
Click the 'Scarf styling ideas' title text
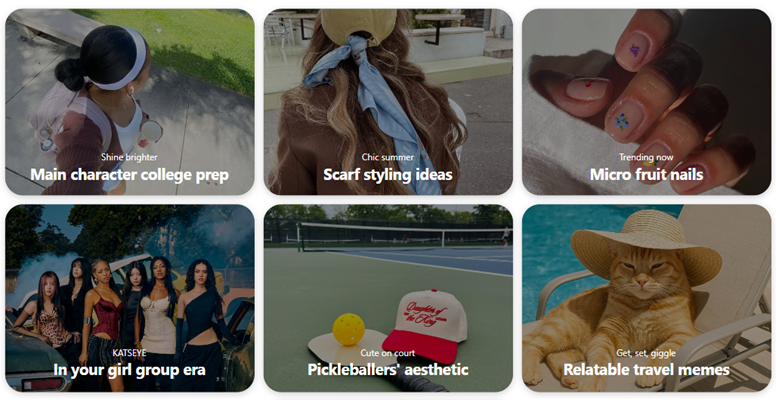click(388, 175)
